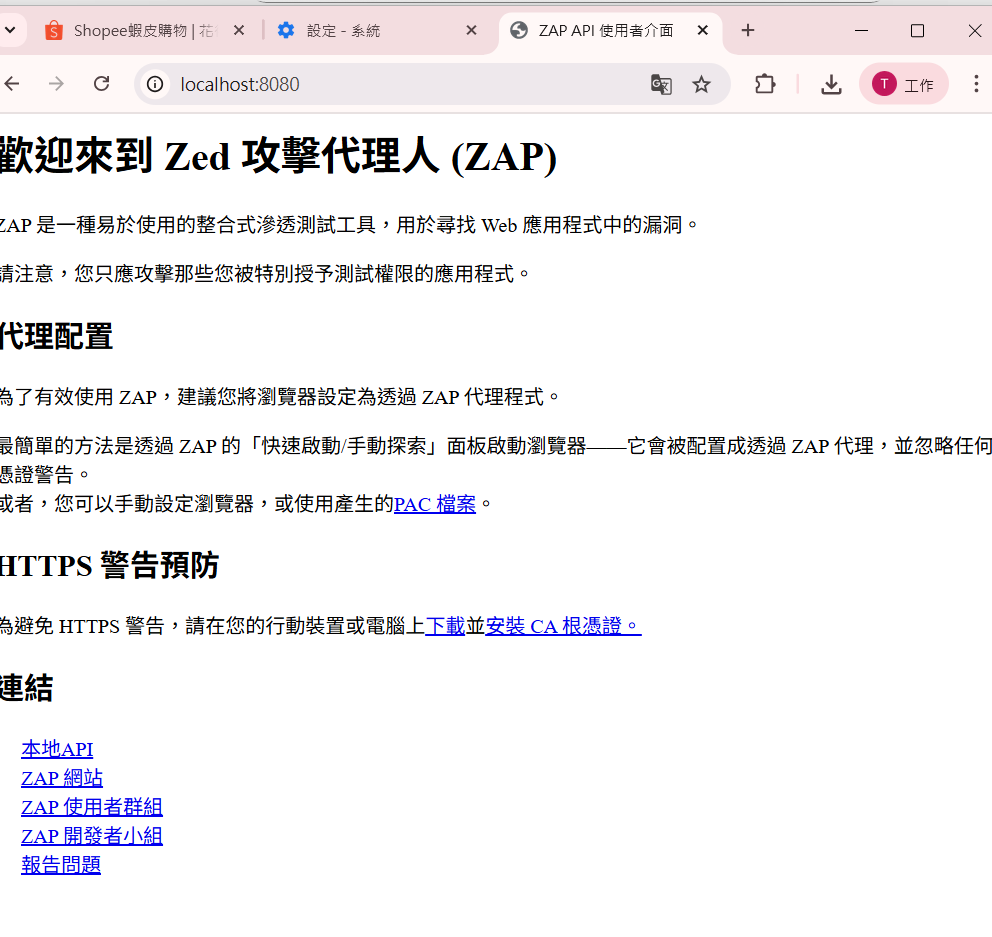Close the 設定 - 系統 tab

(471, 30)
